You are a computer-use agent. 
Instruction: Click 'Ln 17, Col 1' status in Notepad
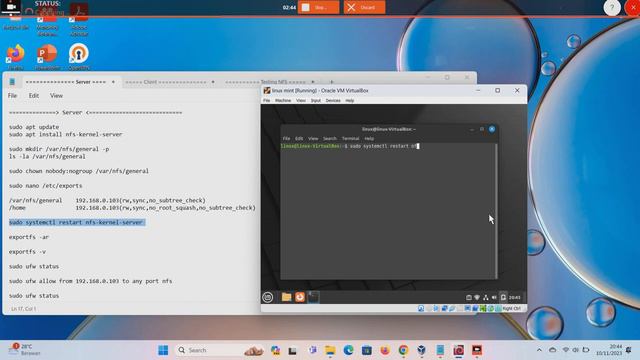click(x=24, y=309)
